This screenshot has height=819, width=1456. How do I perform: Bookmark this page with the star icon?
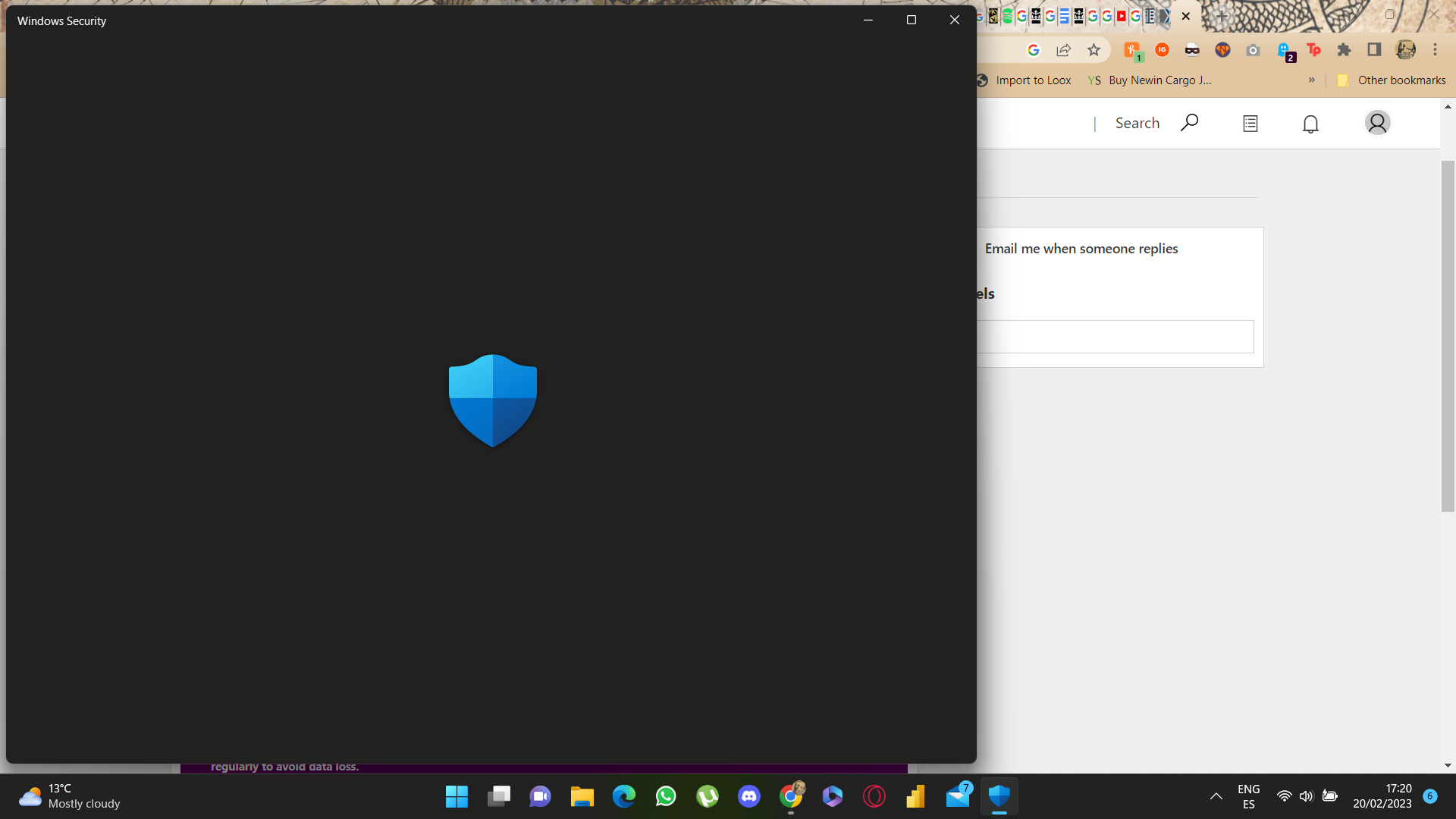tap(1094, 50)
